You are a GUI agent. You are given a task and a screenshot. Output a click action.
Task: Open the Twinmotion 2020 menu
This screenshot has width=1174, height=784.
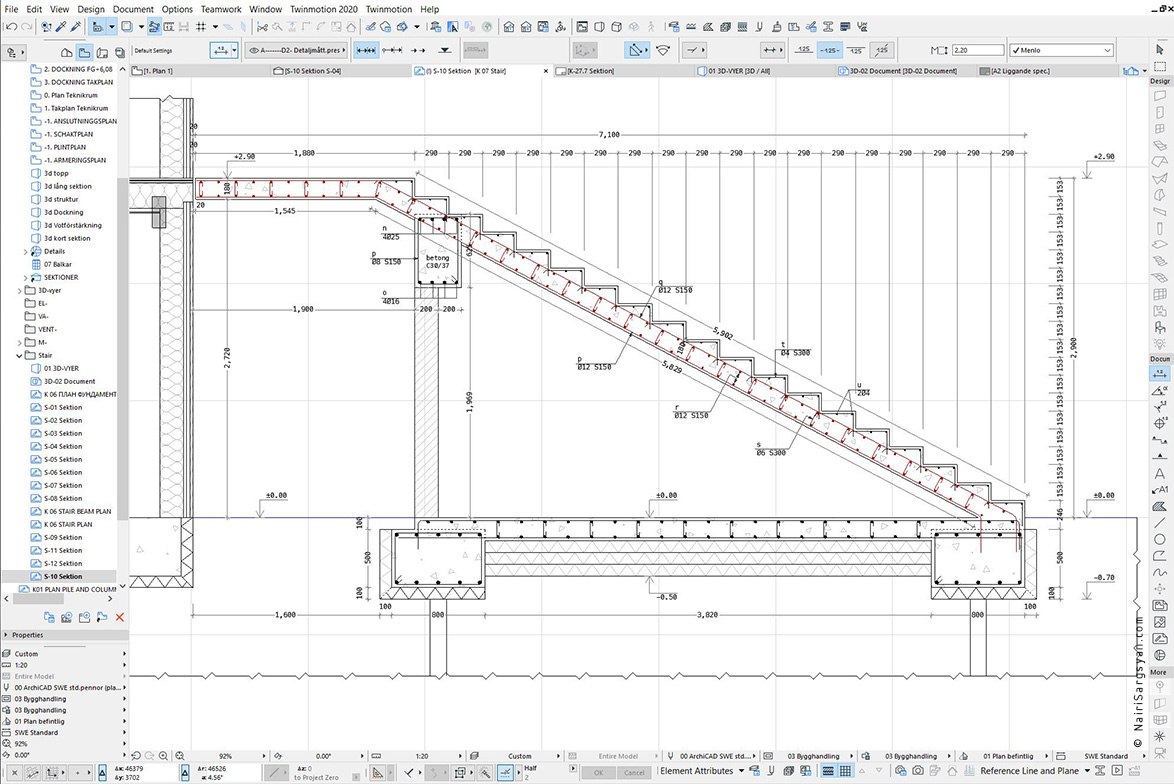click(323, 9)
